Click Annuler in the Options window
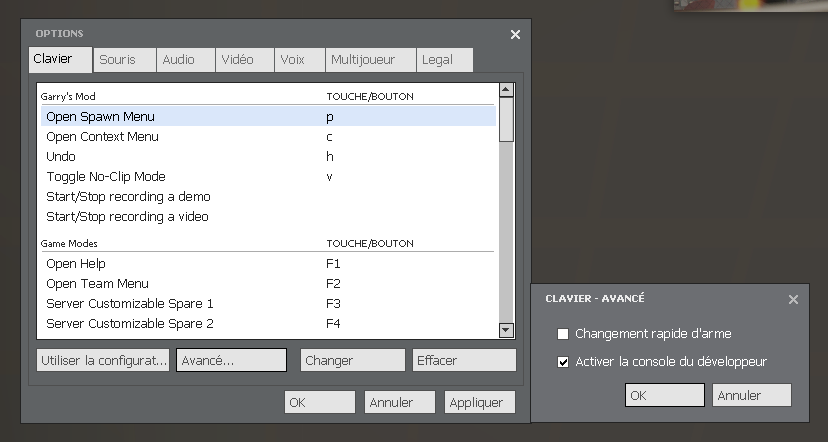The width and height of the screenshot is (828, 442). [x=400, y=402]
